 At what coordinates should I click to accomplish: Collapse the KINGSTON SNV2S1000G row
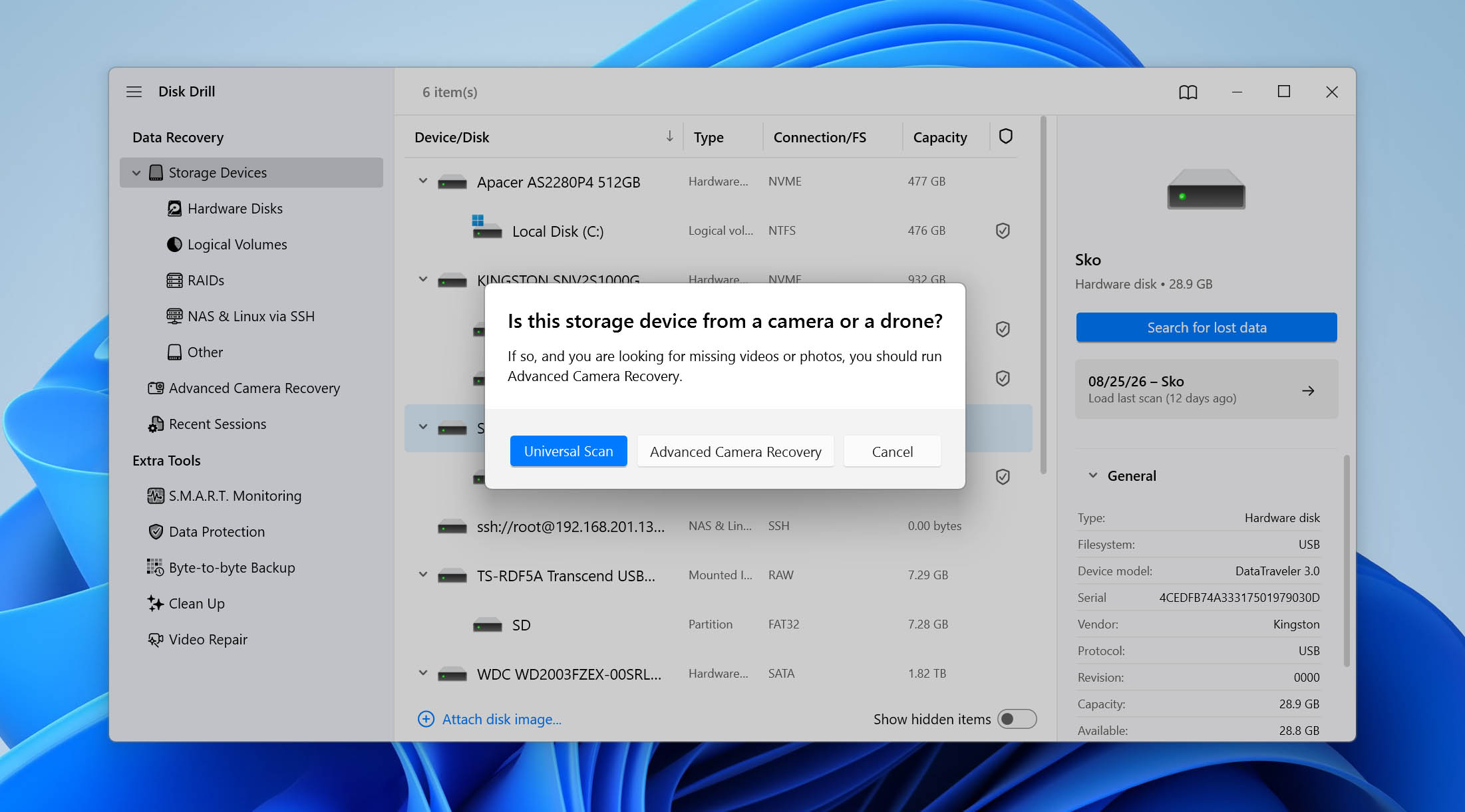click(422, 279)
